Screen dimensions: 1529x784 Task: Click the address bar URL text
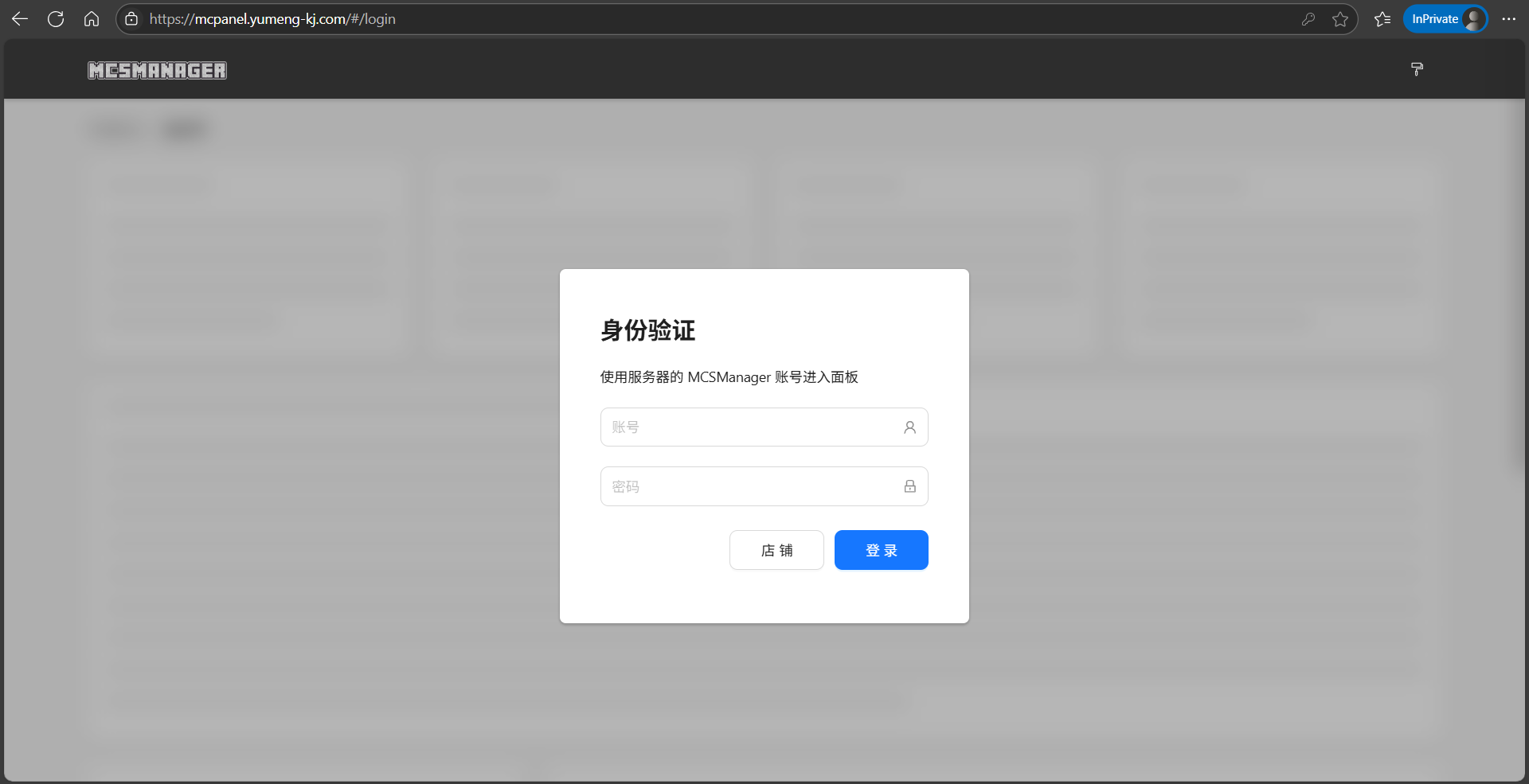click(x=272, y=19)
